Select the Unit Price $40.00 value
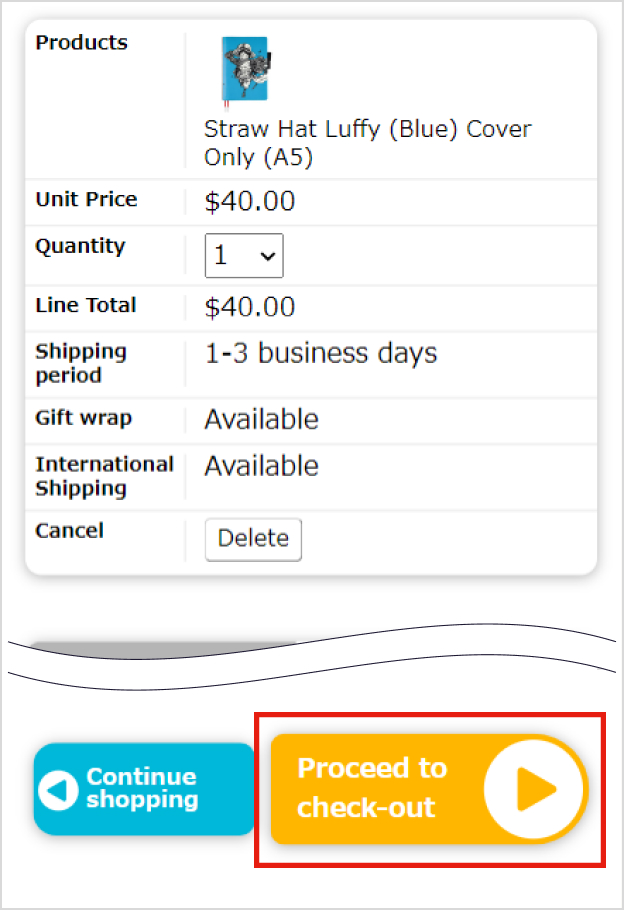 click(x=250, y=202)
